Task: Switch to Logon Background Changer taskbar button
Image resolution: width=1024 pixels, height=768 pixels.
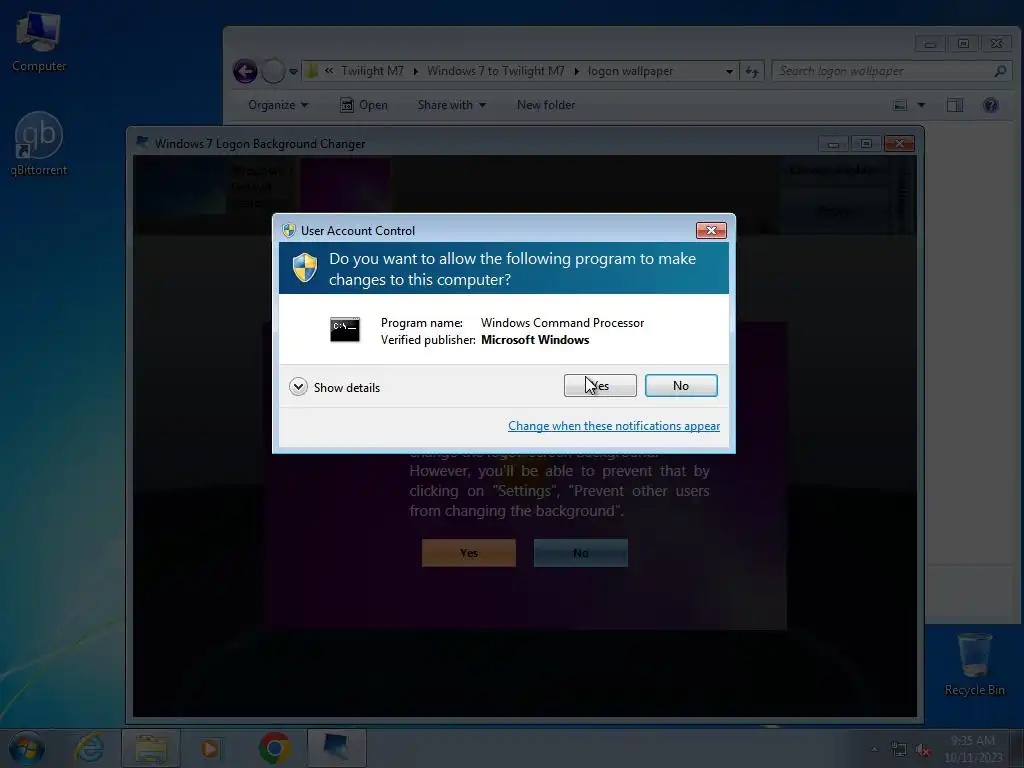Action: point(336,748)
